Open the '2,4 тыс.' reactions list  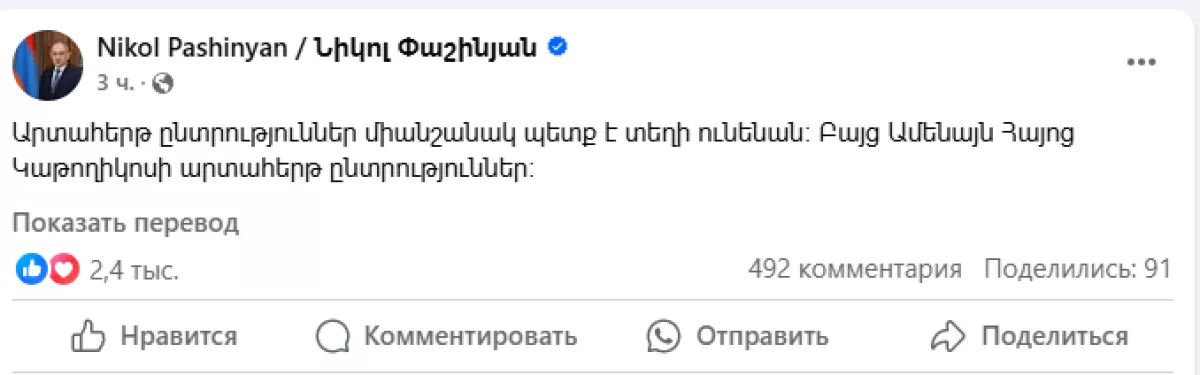tap(134, 269)
